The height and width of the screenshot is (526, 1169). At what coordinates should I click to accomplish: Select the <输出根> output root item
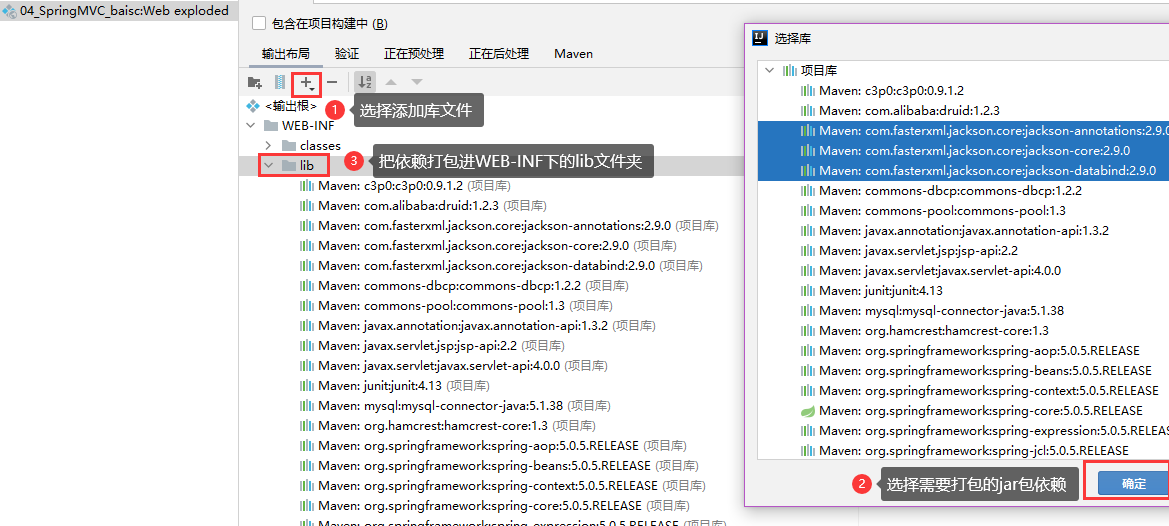[290, 106]
